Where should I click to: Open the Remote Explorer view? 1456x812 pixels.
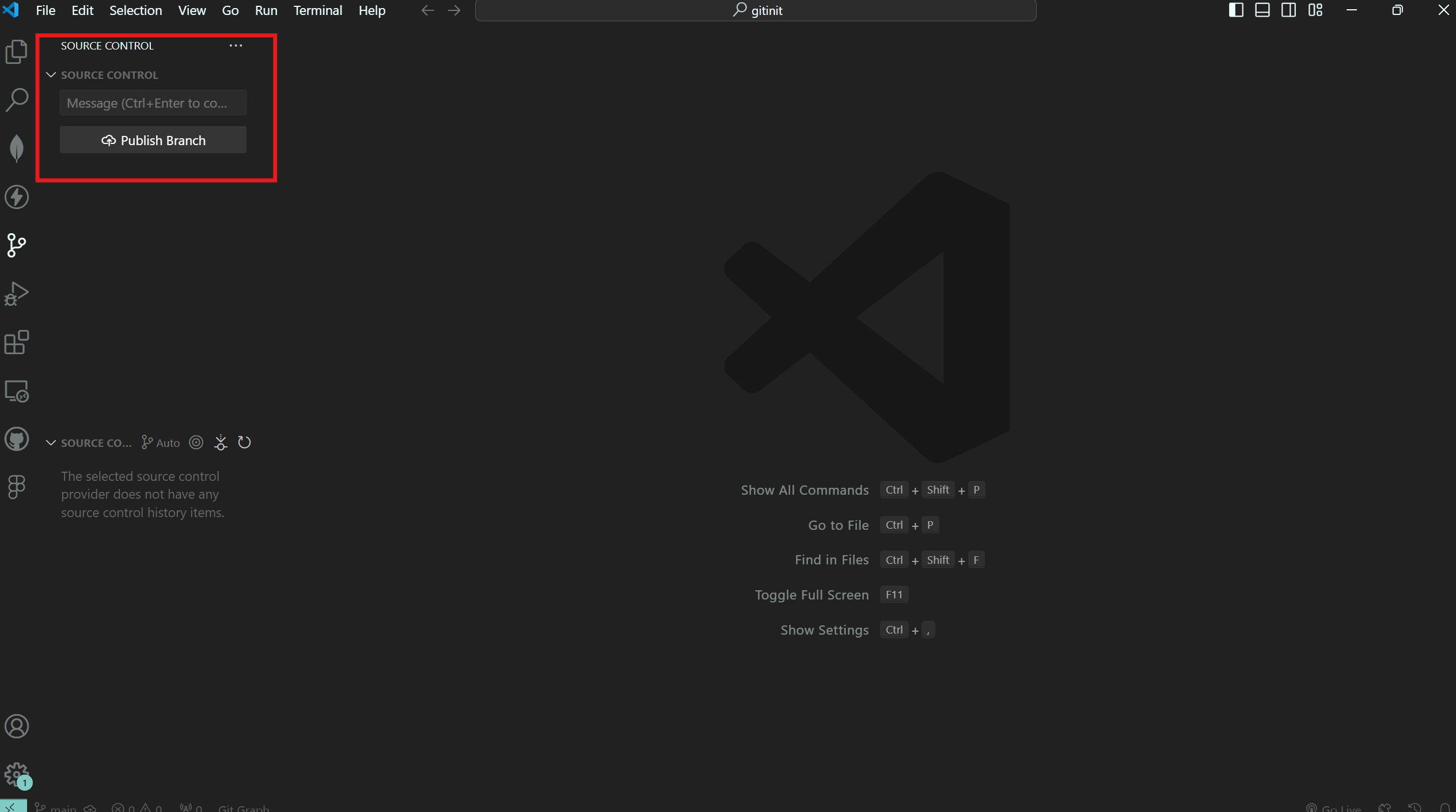point(16,391)
